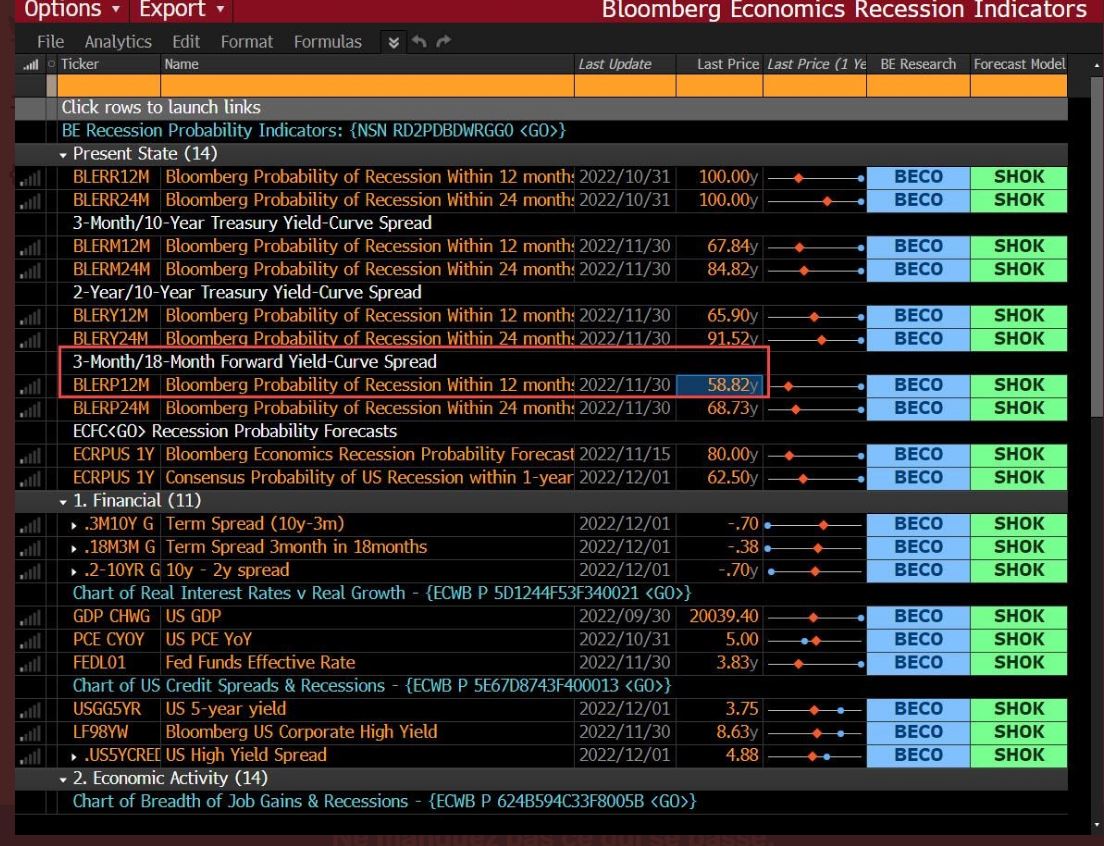
Task: Click chart bars icon for BLERM12M row
Action: [30, 248]
